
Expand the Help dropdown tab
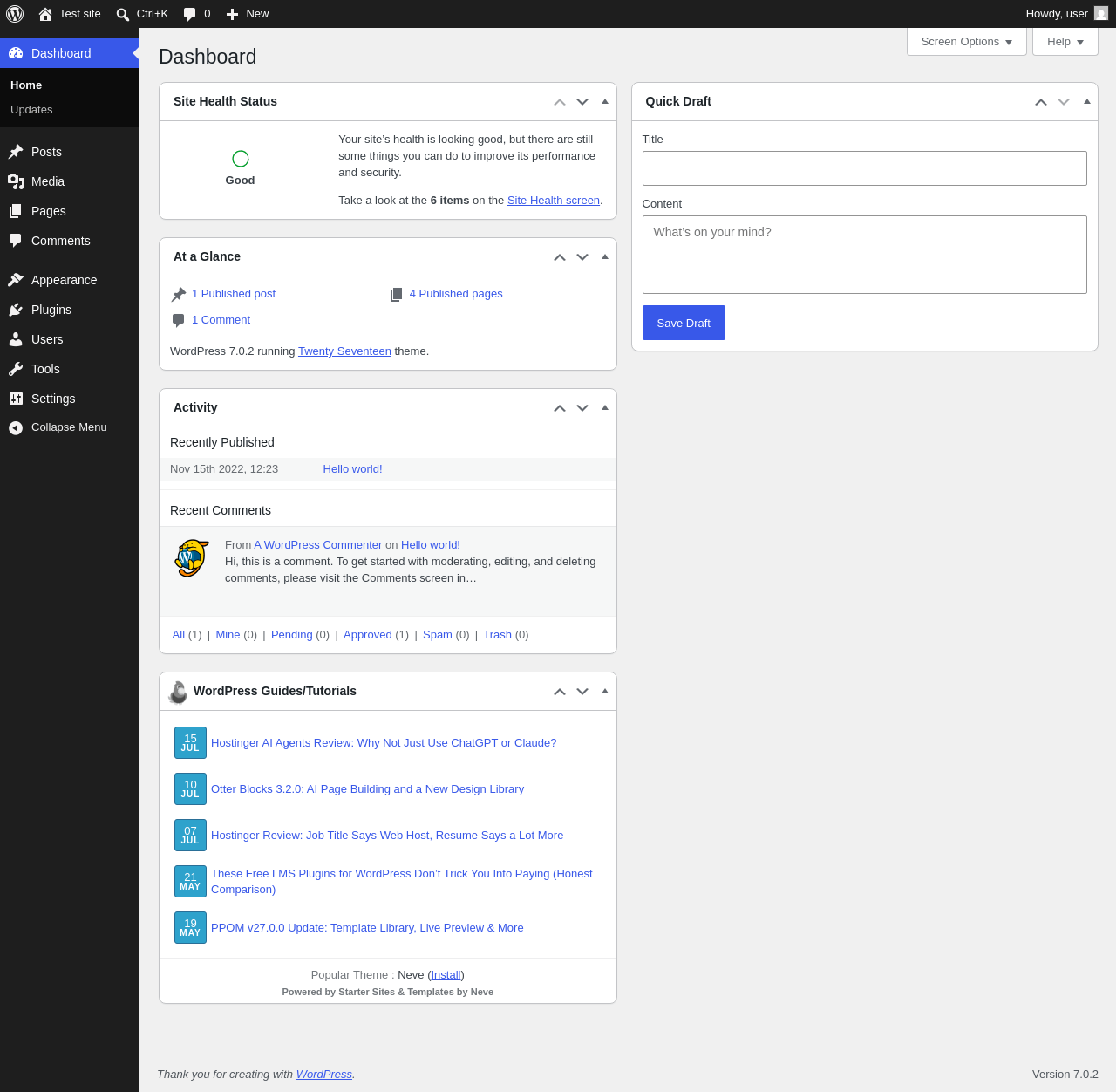click(1065, 42)
